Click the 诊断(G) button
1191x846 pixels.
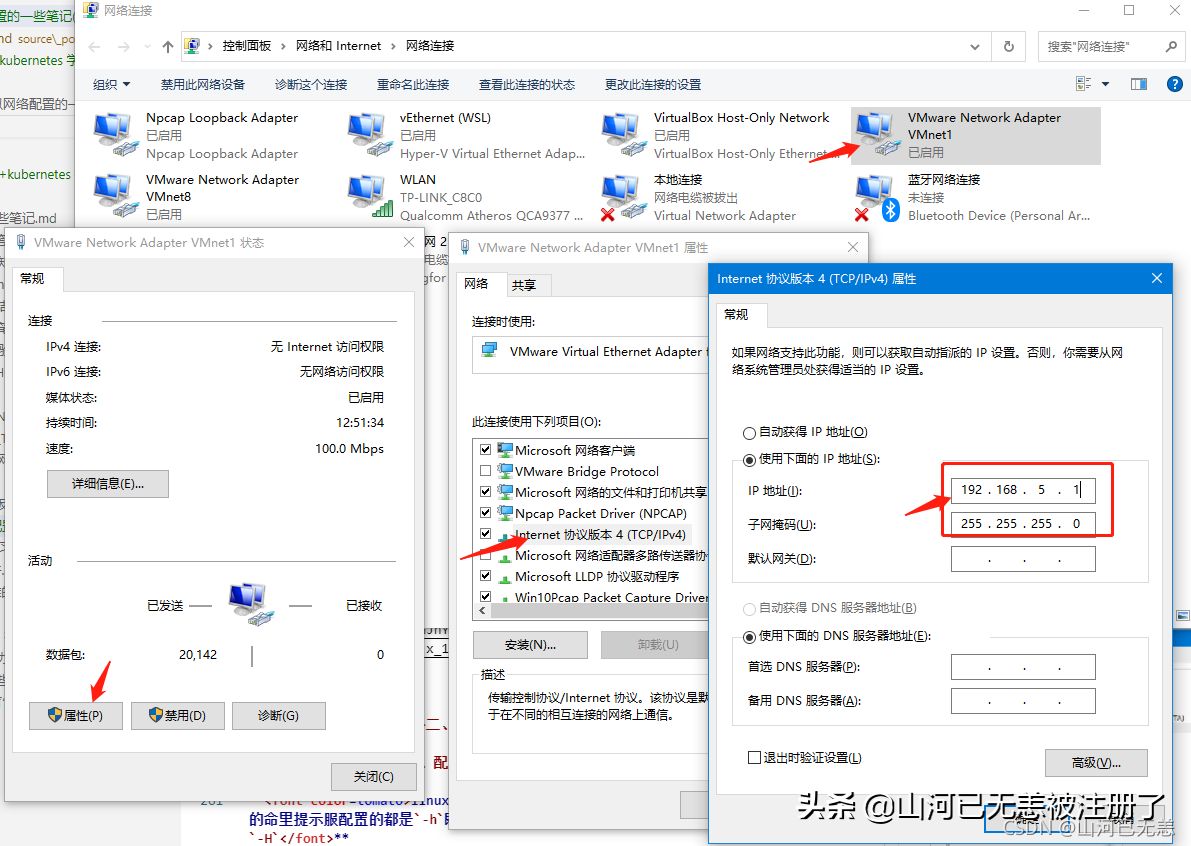279,715
